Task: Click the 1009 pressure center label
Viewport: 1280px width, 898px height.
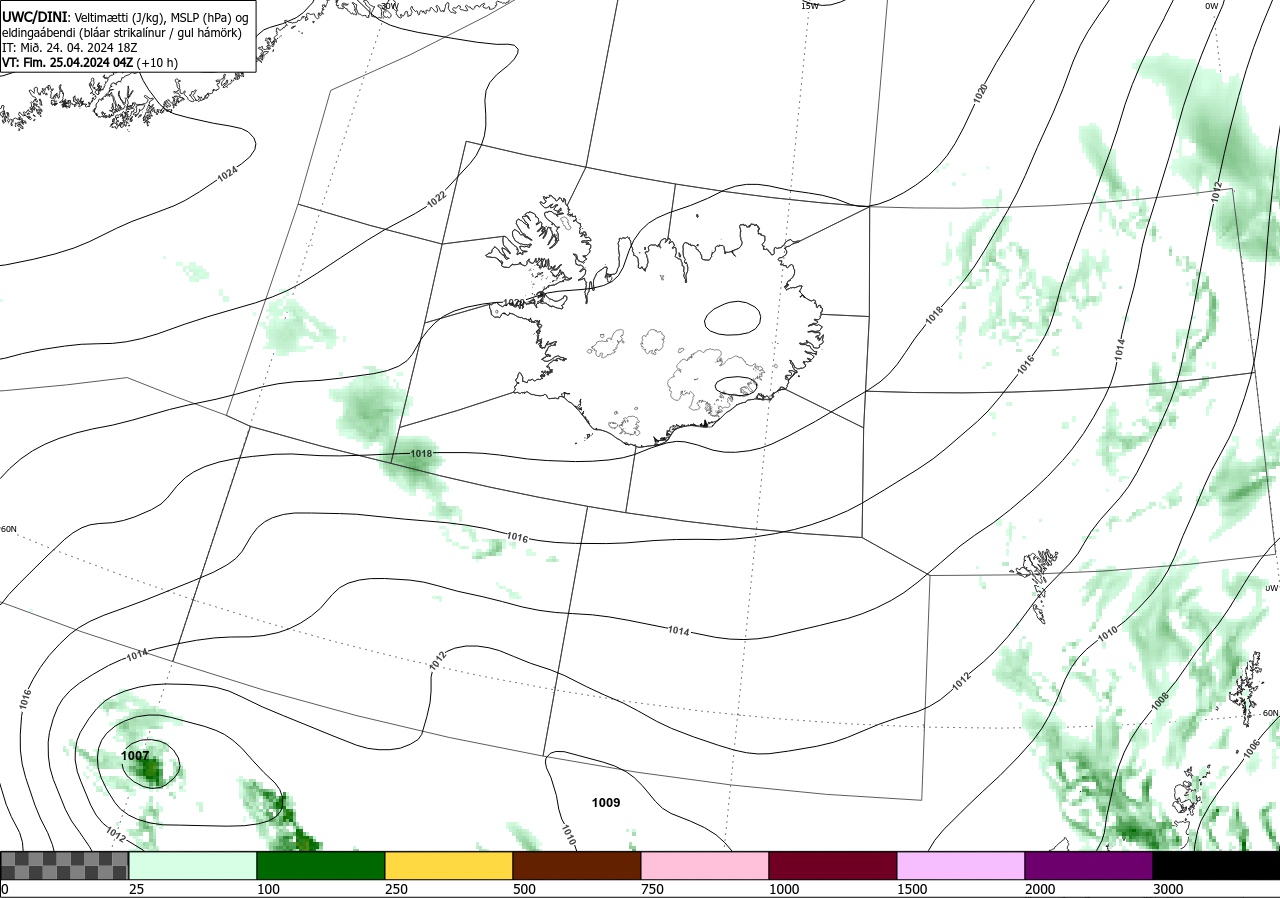Action: coord(606,803)
